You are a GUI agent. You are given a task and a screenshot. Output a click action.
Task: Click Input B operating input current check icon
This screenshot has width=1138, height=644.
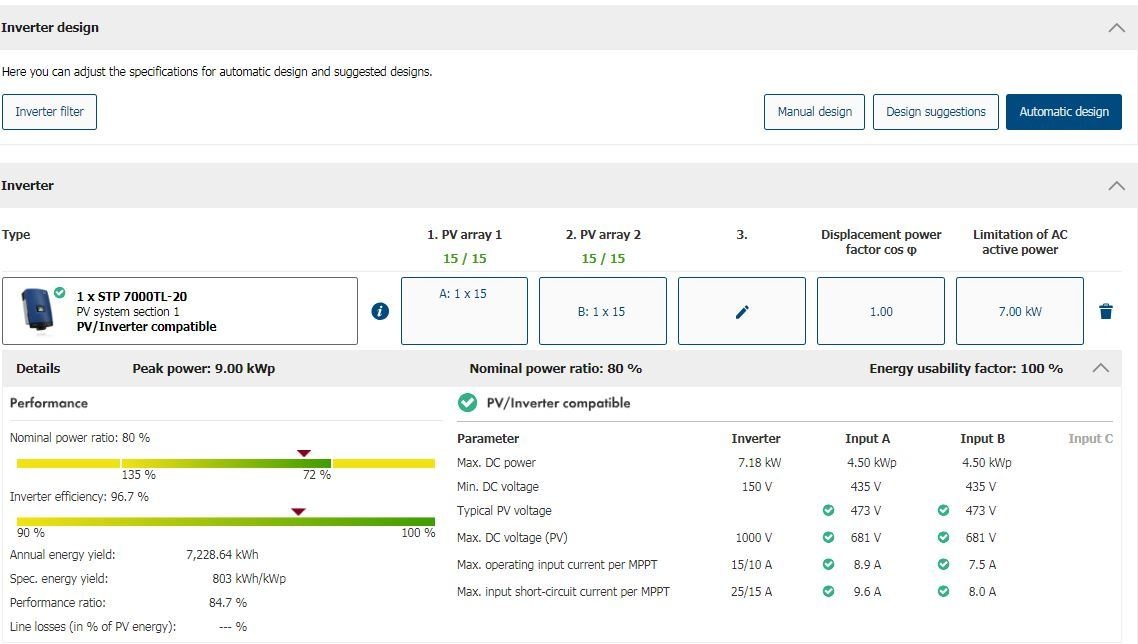coord(943,565)
